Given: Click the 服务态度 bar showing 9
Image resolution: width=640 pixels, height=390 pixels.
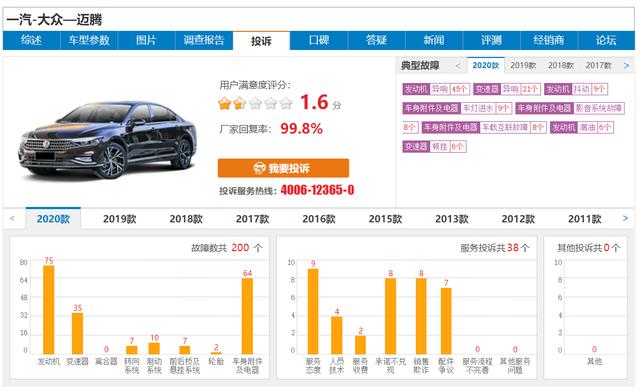Looking at the screenshot, I should pos(313,311).
